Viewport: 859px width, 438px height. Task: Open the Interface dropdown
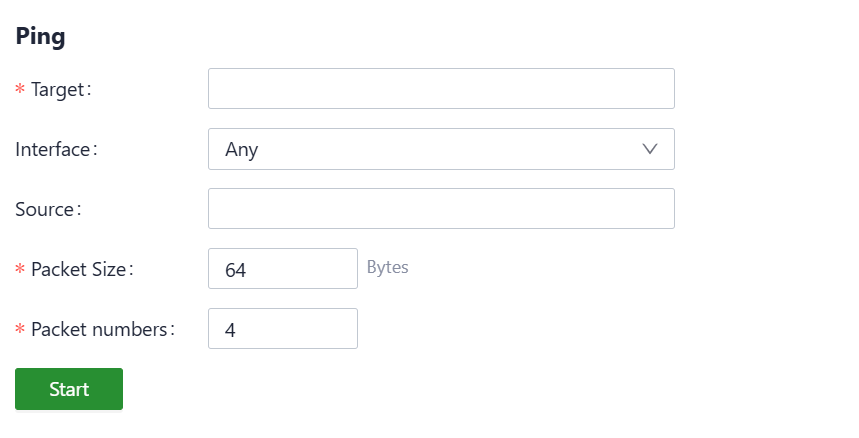point(441,149)
